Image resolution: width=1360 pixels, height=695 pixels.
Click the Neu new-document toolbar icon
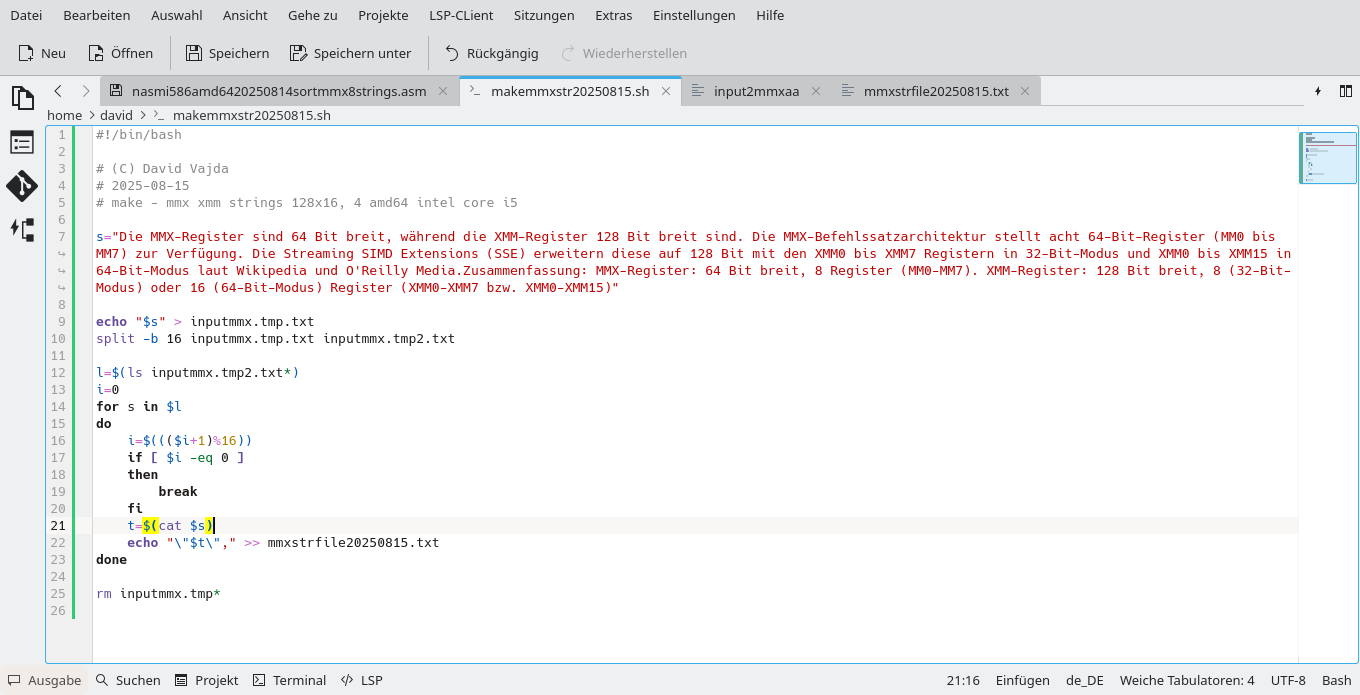[x=26, y=53]
